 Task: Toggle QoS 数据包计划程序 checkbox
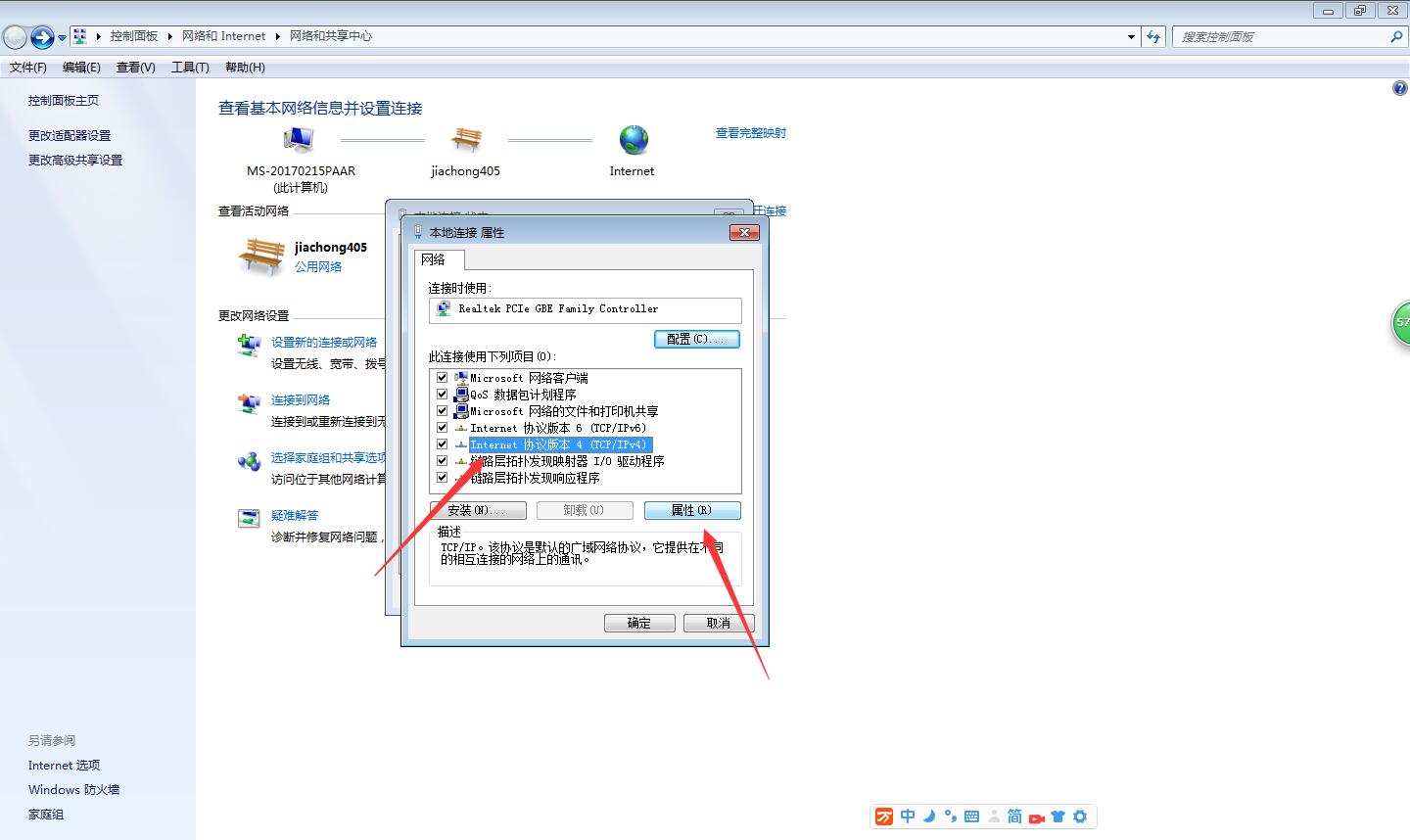point(442,395)
